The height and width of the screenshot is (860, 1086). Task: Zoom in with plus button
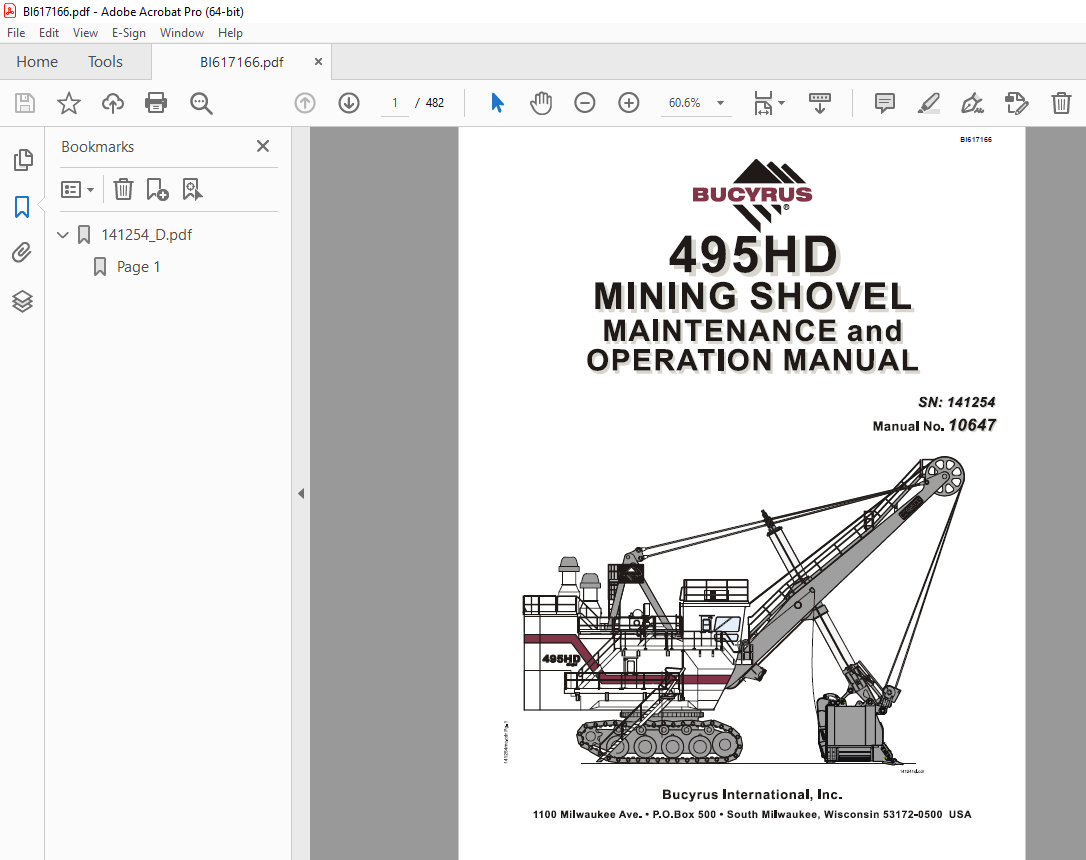point(628,103)
